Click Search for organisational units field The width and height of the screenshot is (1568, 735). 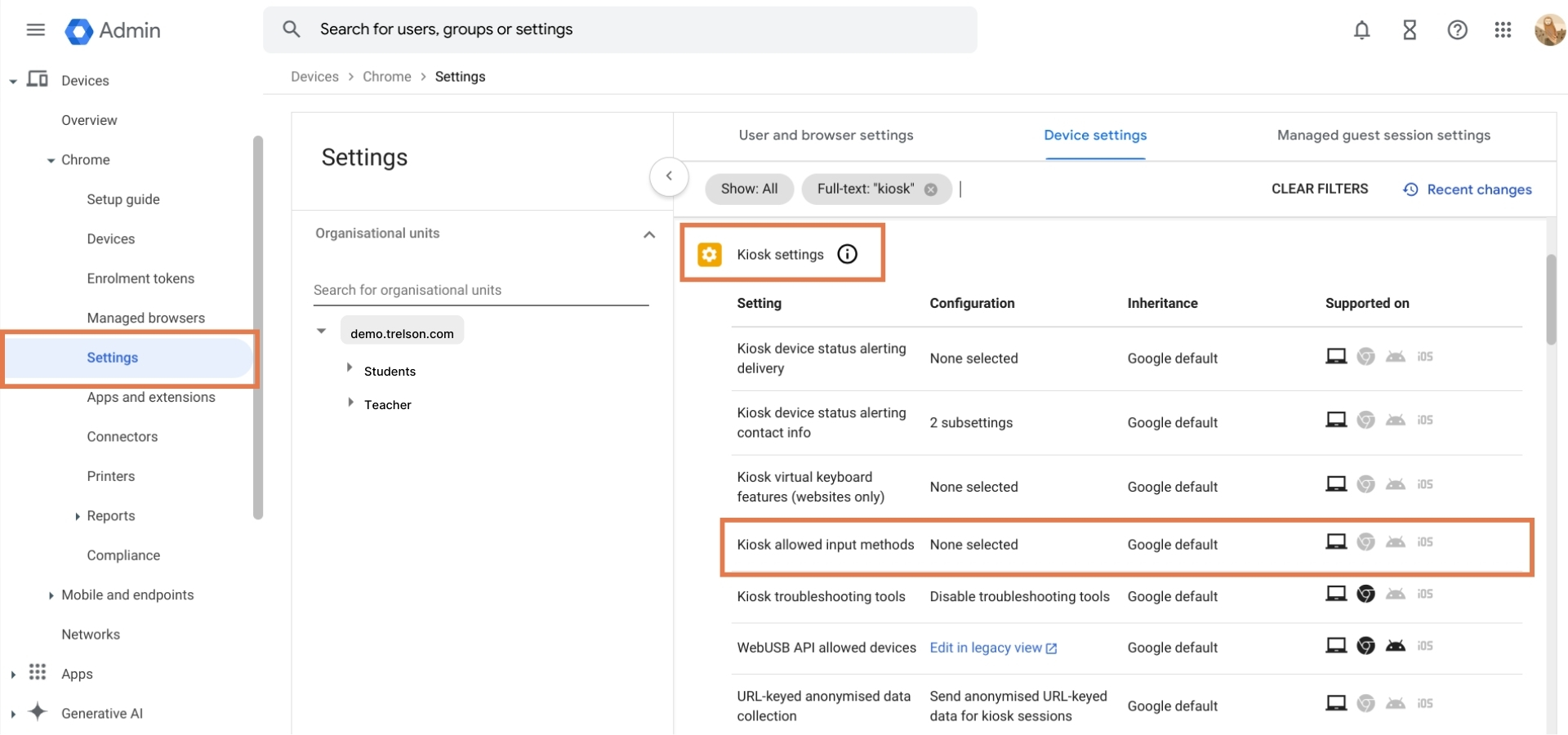pos(481,290)
